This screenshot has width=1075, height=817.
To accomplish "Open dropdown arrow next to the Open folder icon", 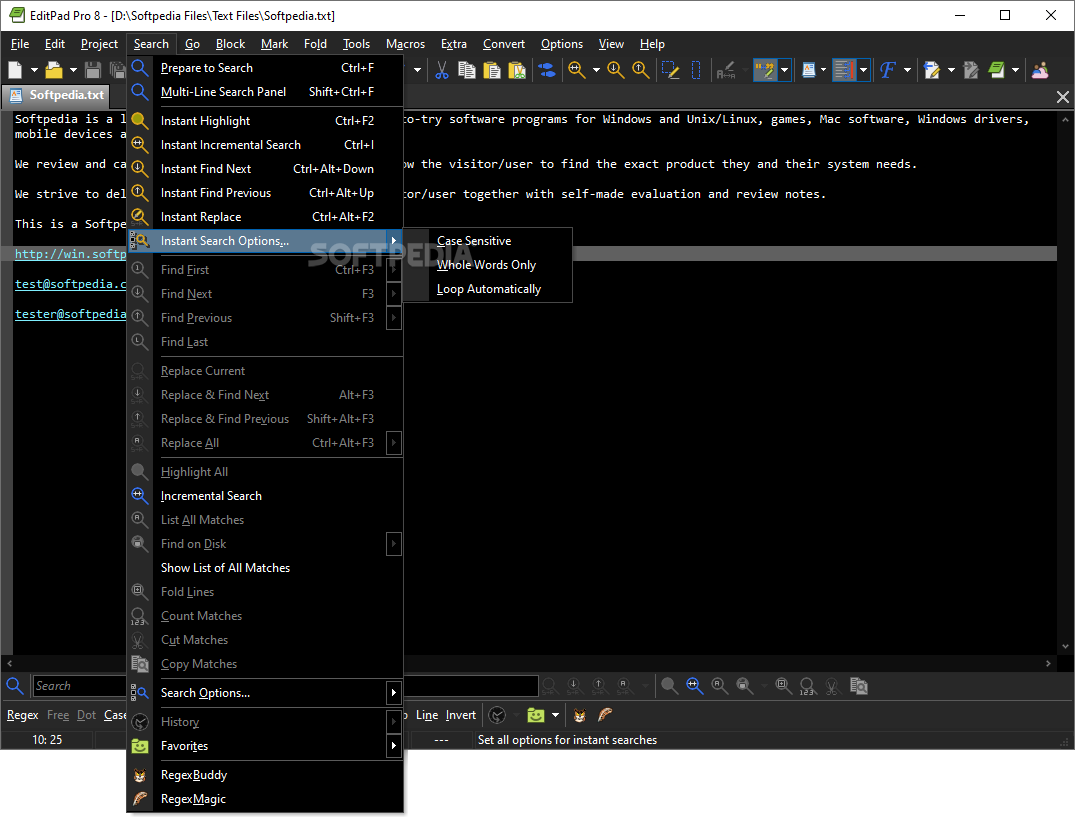I will pos(73,70).
